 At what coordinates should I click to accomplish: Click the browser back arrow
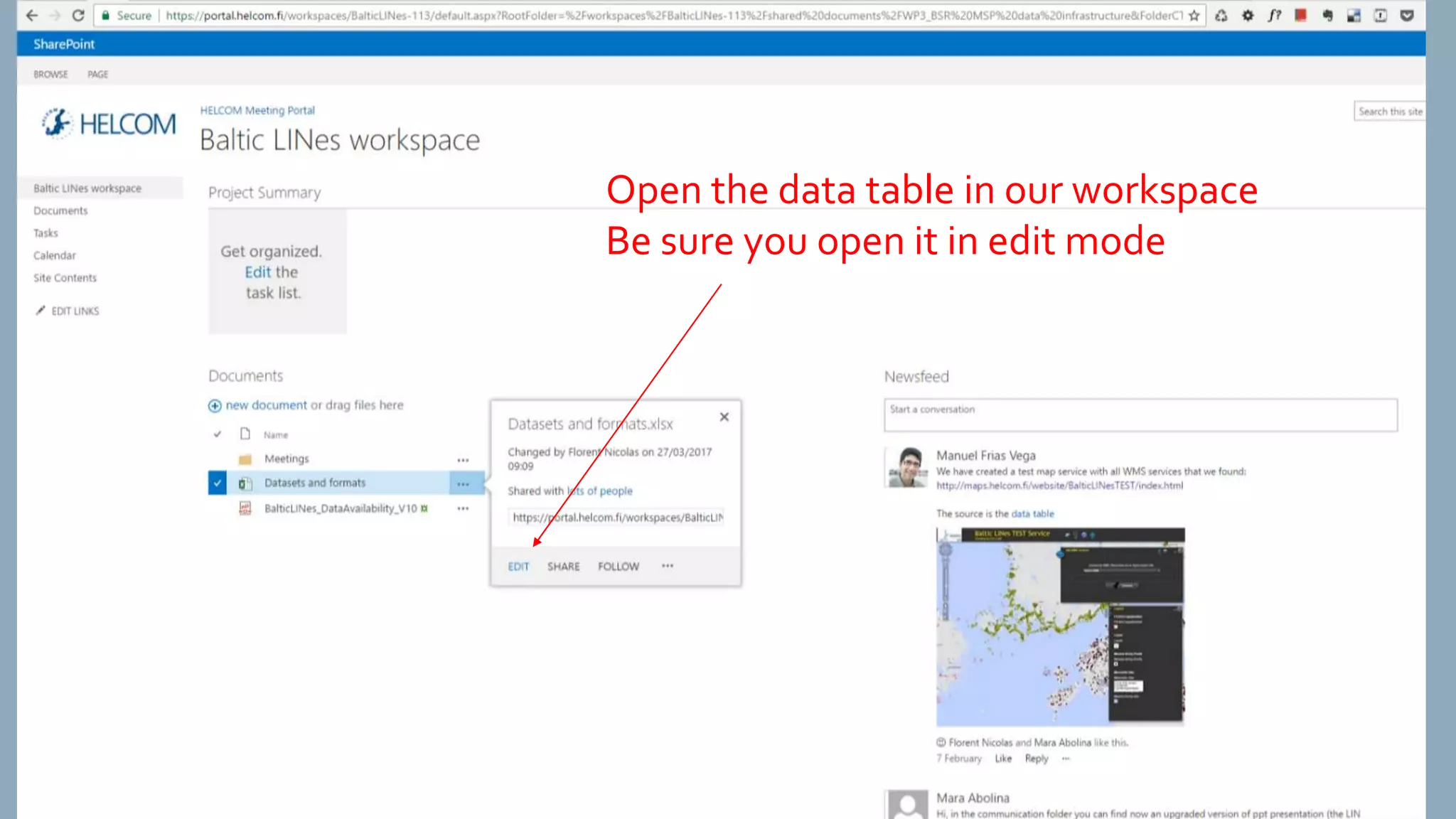[31, 15]
